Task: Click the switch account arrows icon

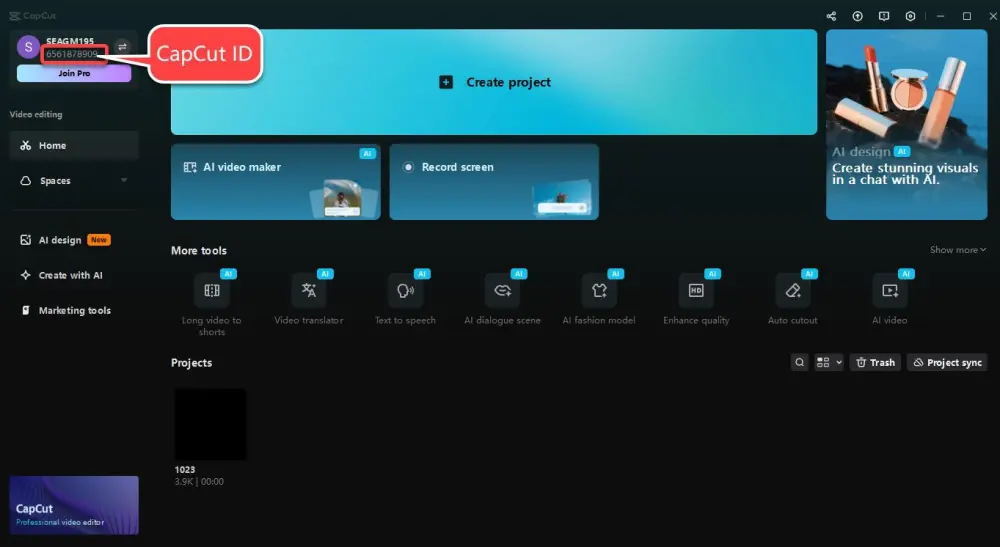Action: click(x=122, y=47)
